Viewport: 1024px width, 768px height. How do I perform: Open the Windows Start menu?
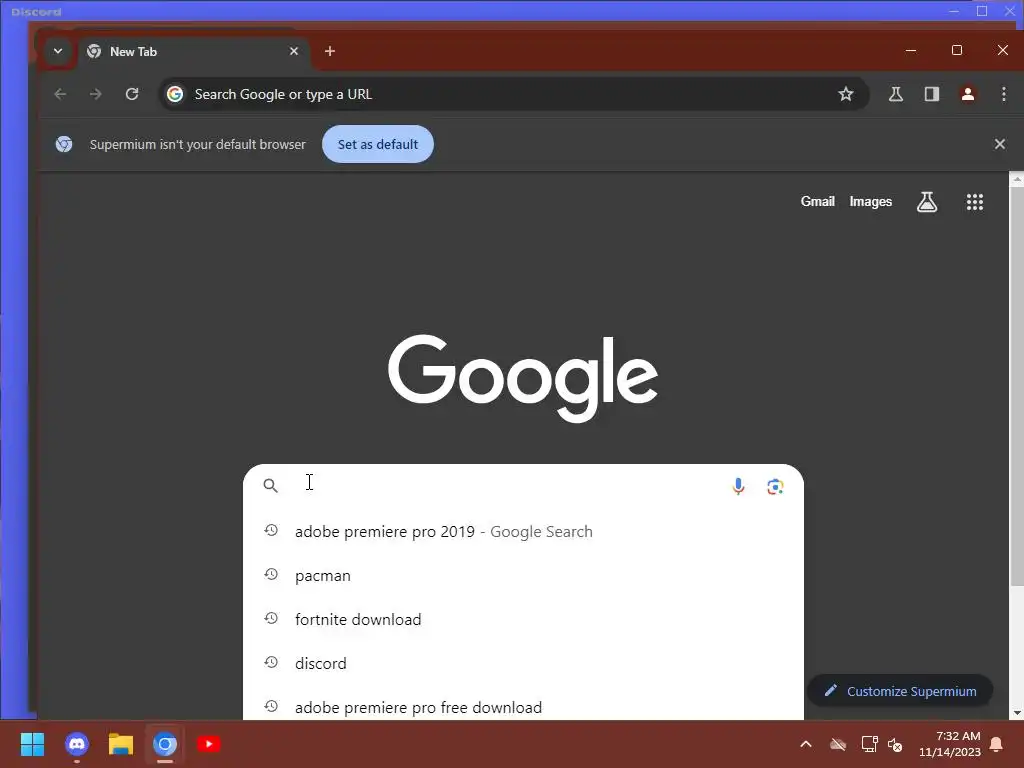point(32,744)
